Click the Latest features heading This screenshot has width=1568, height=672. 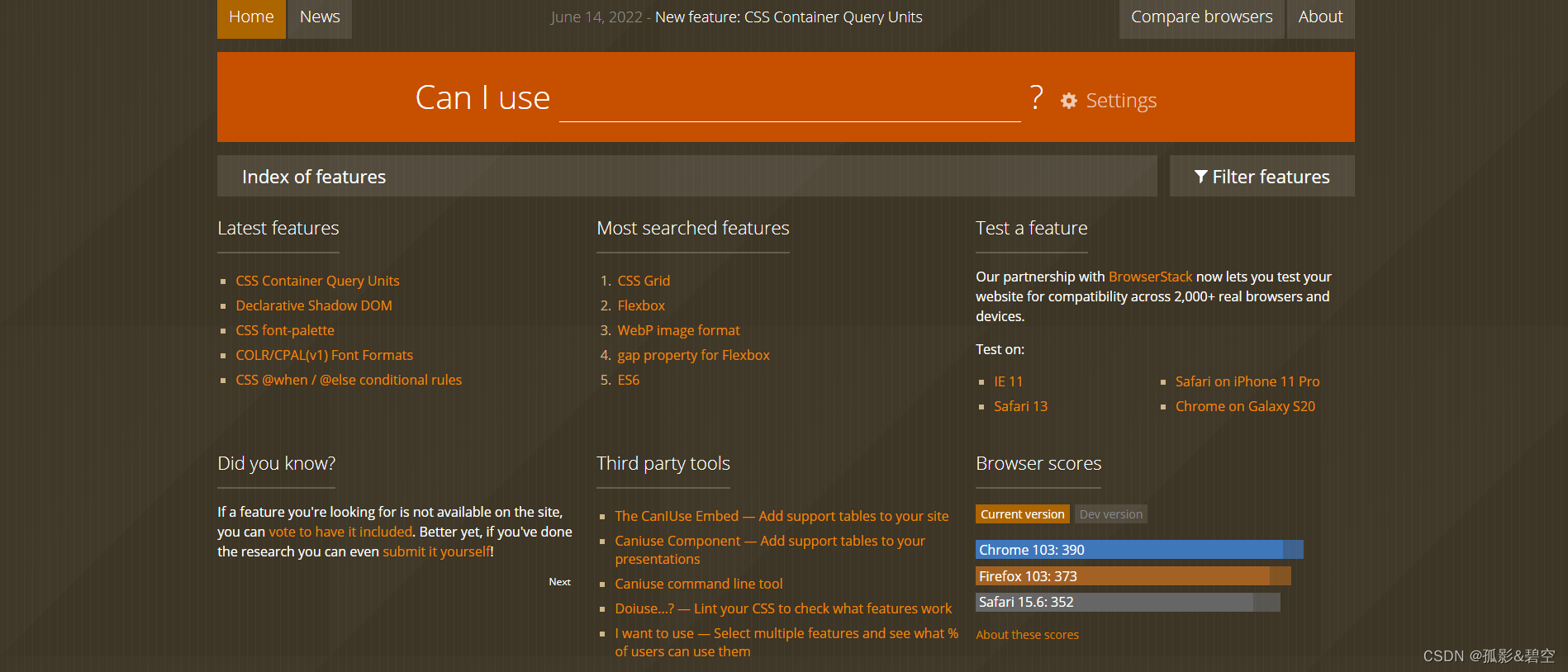[x=278, y=228]
